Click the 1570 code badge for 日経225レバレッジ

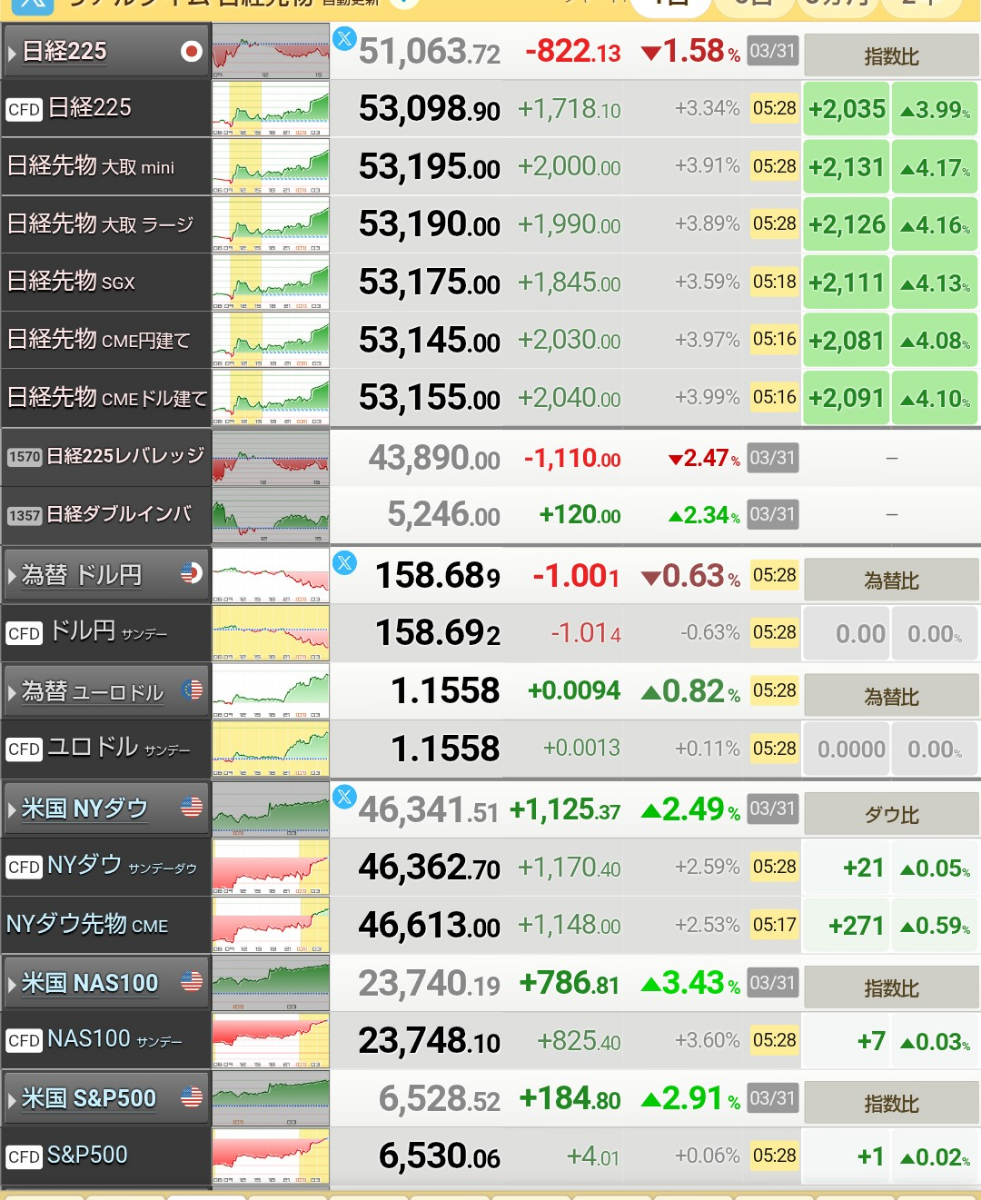point(24,457)
